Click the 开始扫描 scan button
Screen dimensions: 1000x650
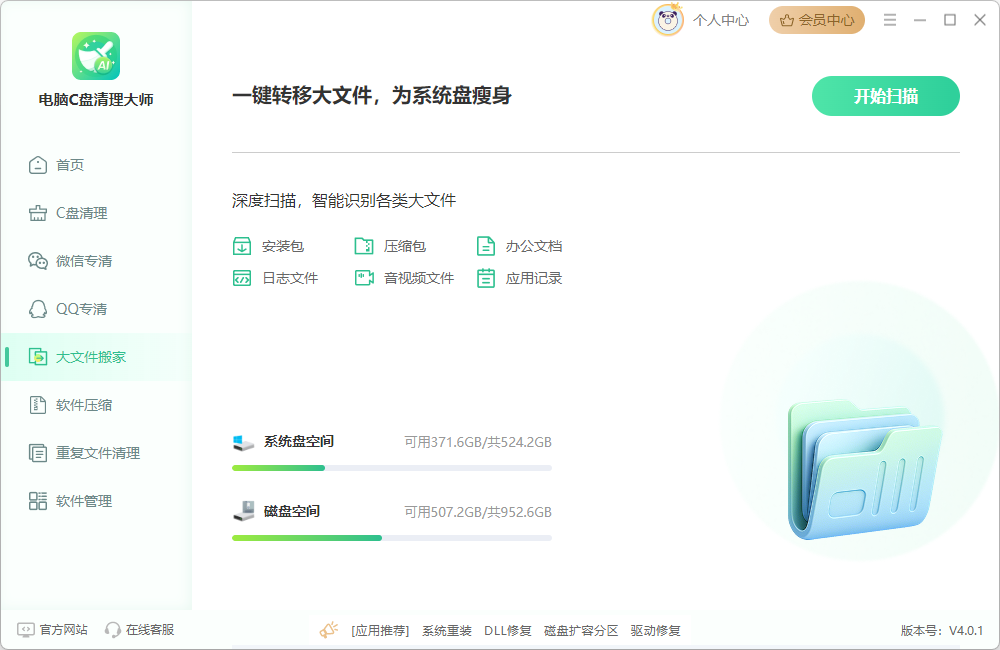coord(885,96)
